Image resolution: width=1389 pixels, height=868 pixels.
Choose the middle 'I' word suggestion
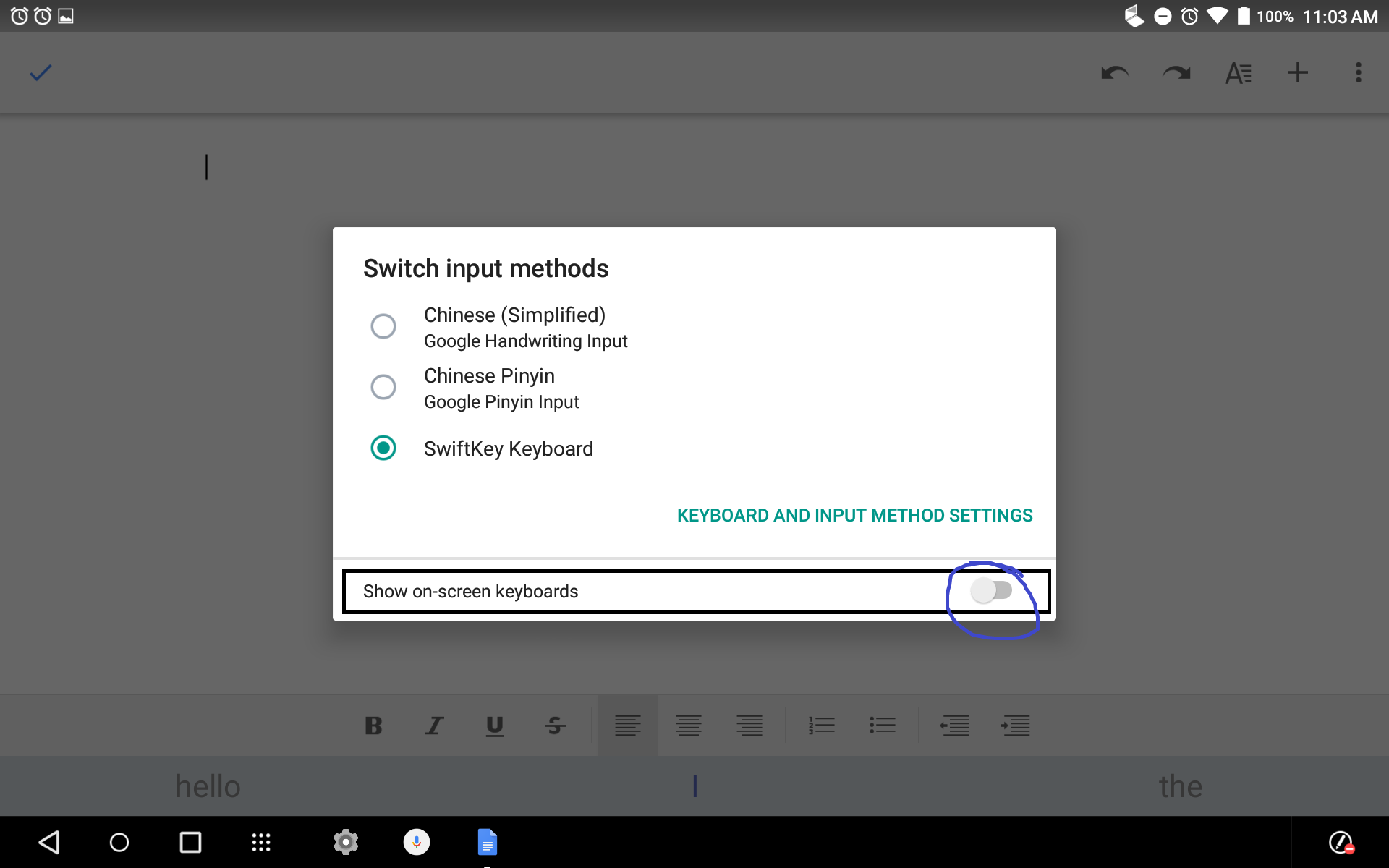pos(694,786)
